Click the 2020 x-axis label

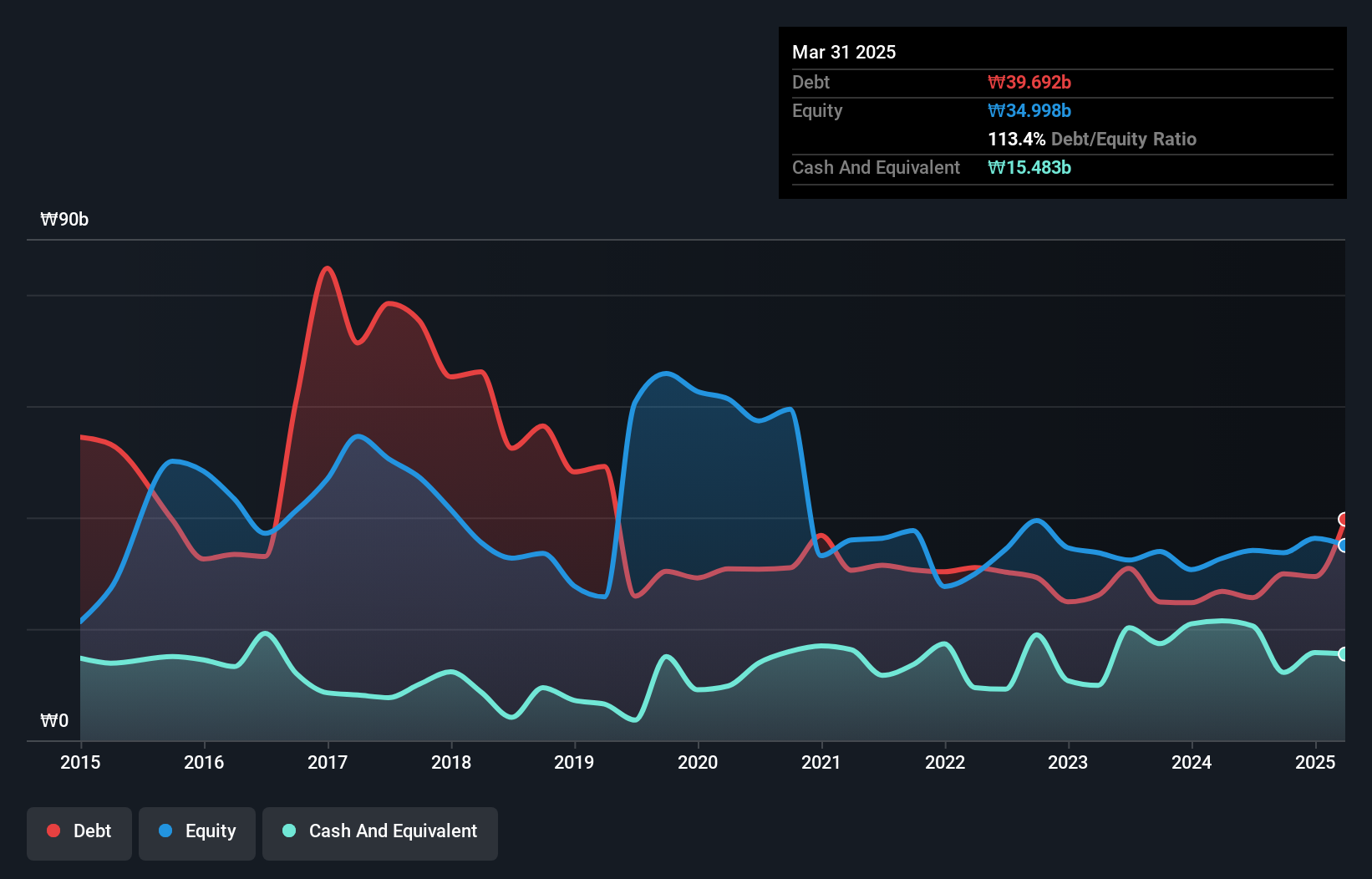coord(698,762)
